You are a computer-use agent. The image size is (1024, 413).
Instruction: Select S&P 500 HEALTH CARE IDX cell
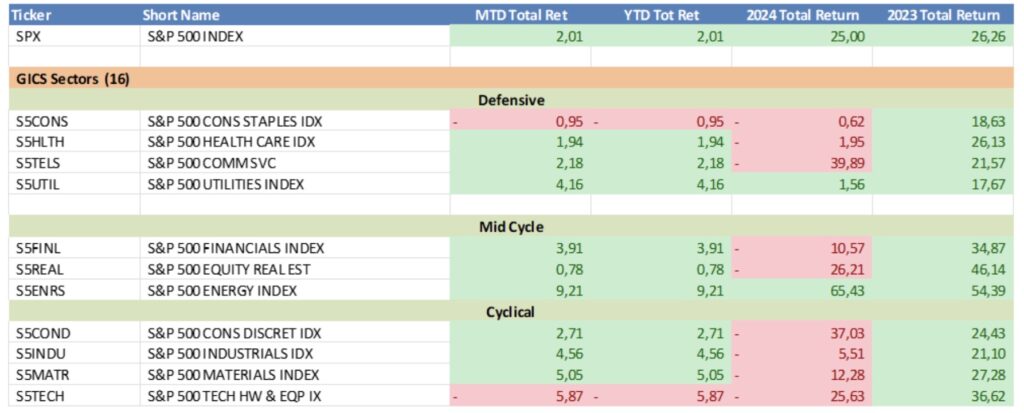pos(230,142)
